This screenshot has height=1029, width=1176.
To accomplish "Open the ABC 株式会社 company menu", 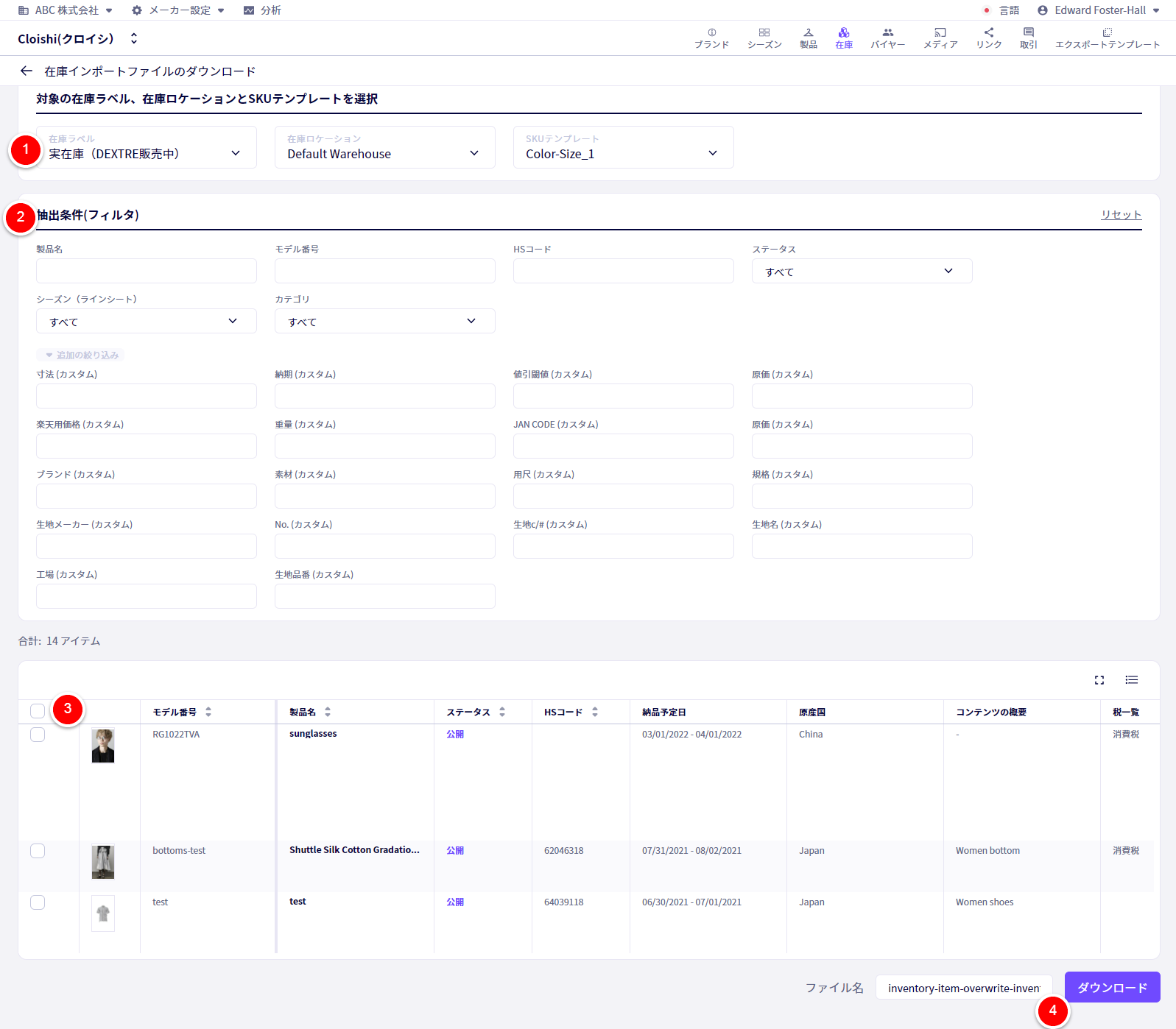I will [66, 10].
